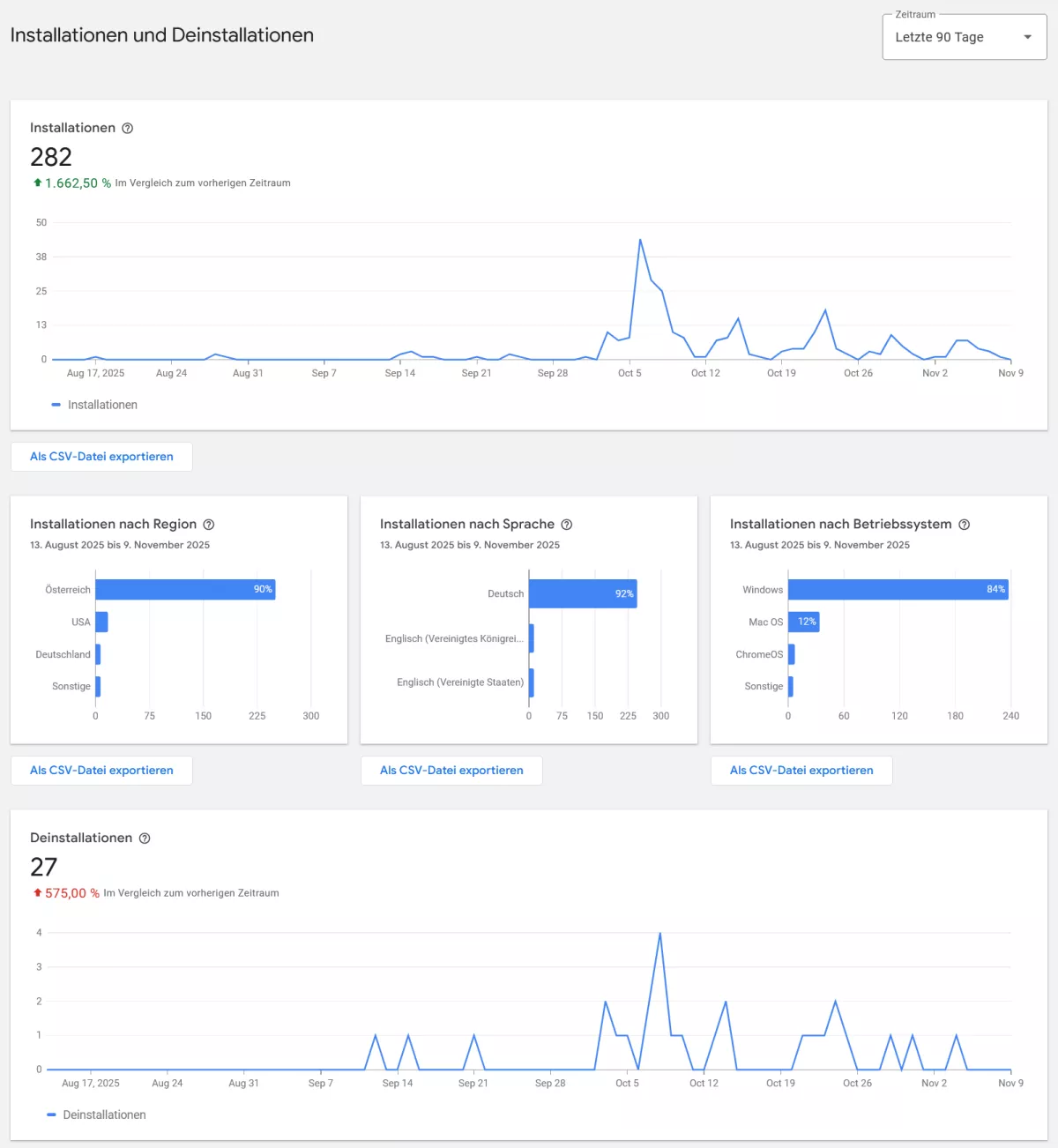Click the blue Deinstallationen legend marker
The image size is (1058, 1148).
tap(50, 1114)
